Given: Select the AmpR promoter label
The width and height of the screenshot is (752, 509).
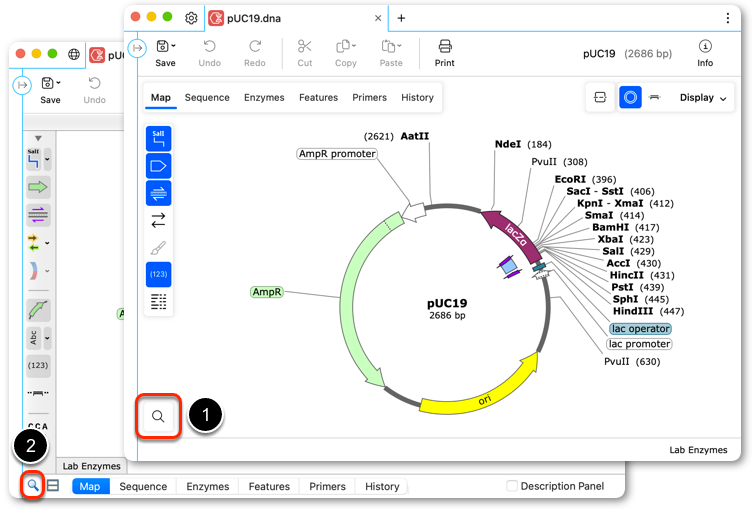Looking at the screenshot, I should click(337, 154).
